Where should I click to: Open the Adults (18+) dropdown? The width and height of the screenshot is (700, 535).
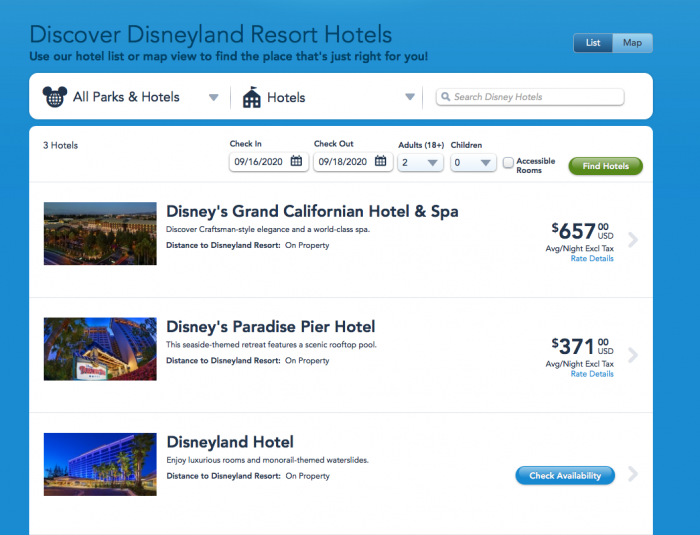click(x=421, y=162)
